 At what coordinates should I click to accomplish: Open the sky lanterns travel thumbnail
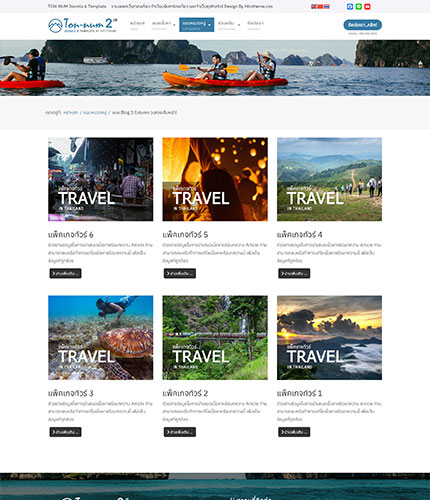tap(215, 179)
